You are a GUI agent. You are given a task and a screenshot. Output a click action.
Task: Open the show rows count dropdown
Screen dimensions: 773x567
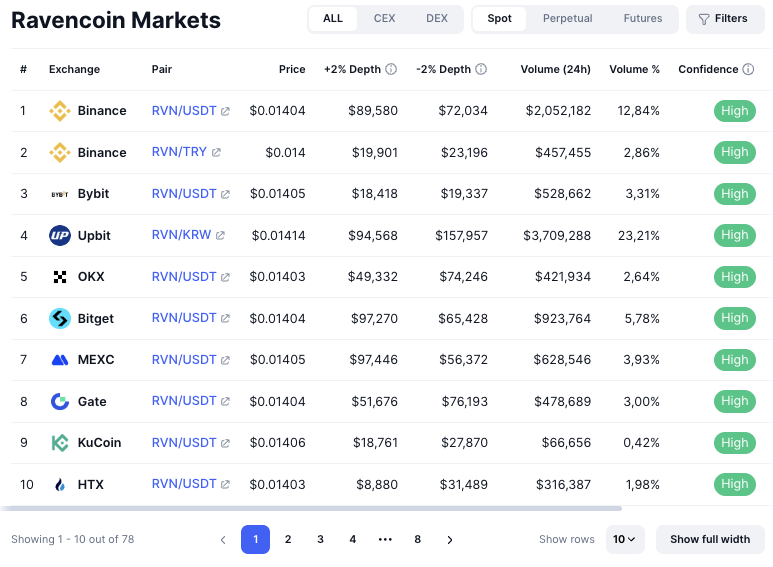(x=625, y=539)
